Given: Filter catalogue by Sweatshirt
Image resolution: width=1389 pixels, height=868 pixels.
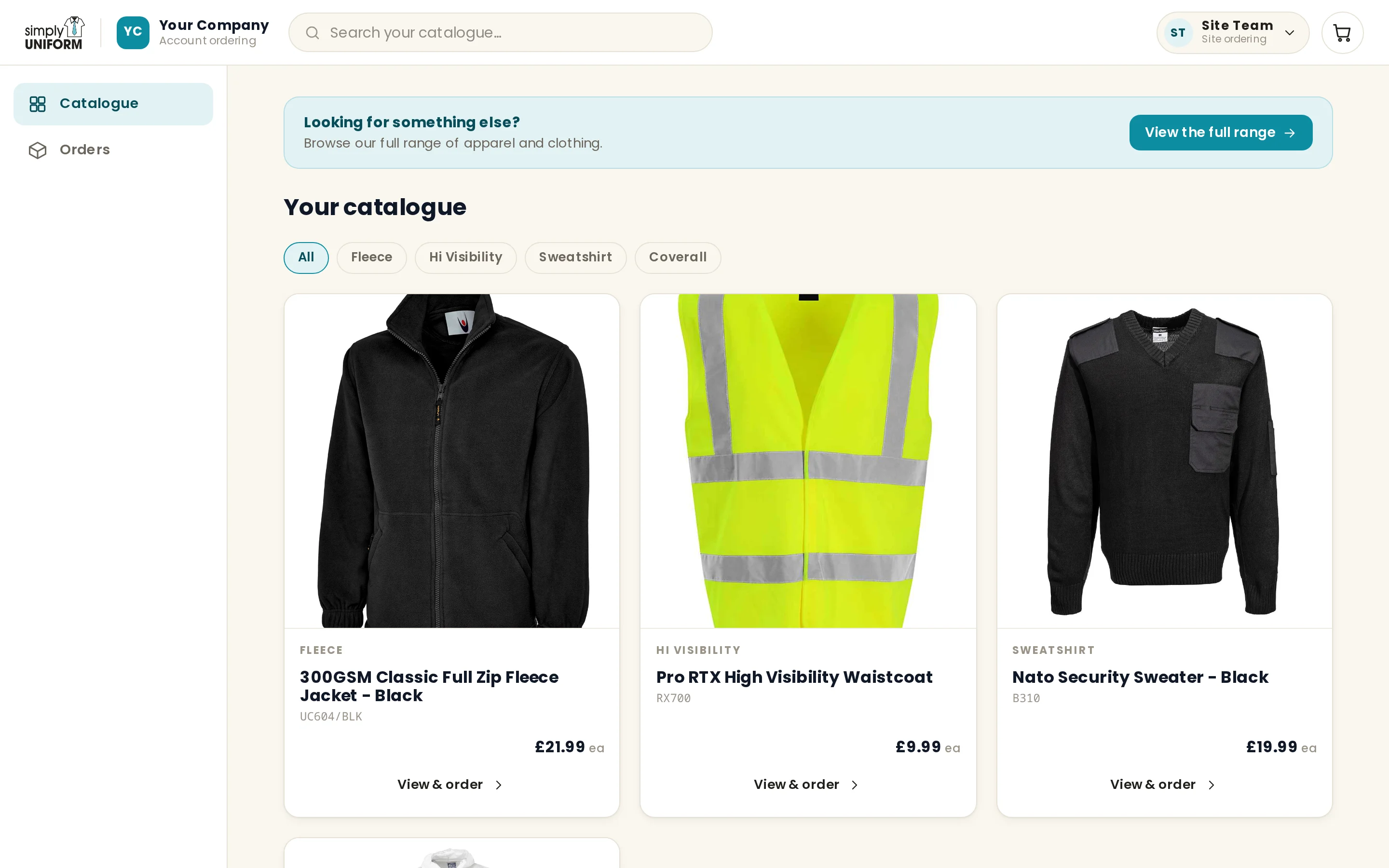Looking at the screenshot, I should pyautogui.click(x=575, y=258).
